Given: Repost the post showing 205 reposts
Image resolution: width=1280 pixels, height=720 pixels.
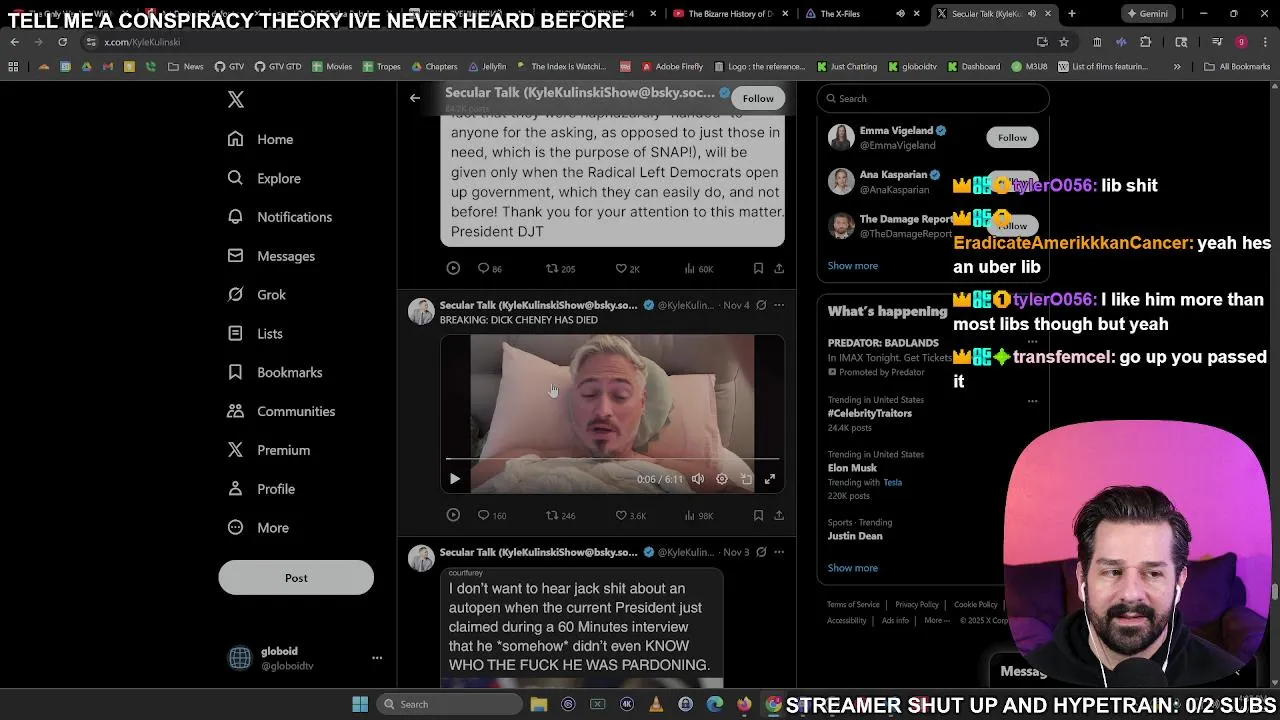Looking at the screenshot, I should 560,268.
